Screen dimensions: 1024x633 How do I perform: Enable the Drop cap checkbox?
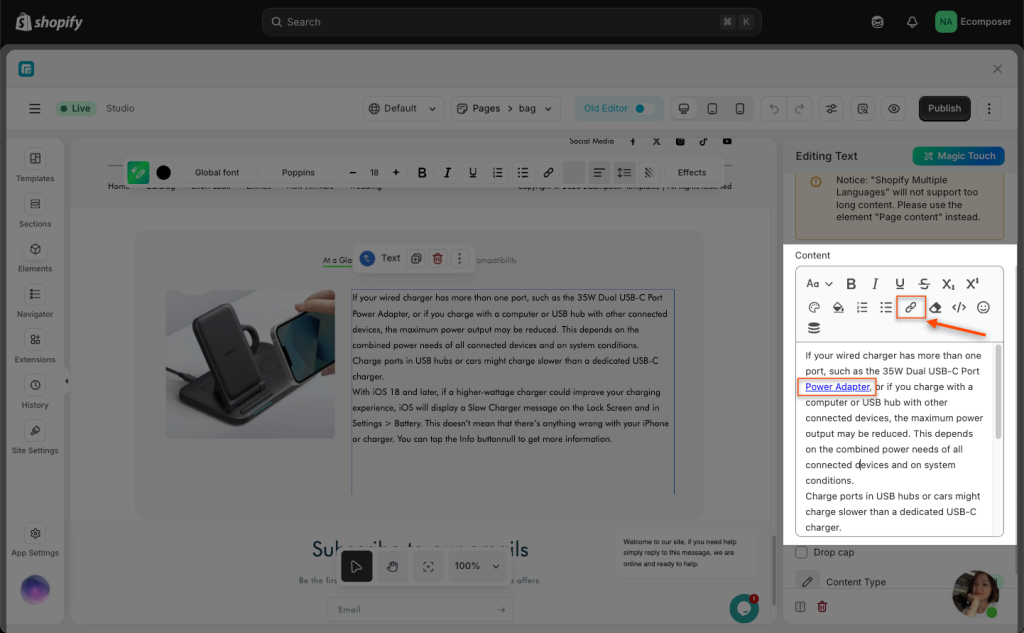(801, 552)
